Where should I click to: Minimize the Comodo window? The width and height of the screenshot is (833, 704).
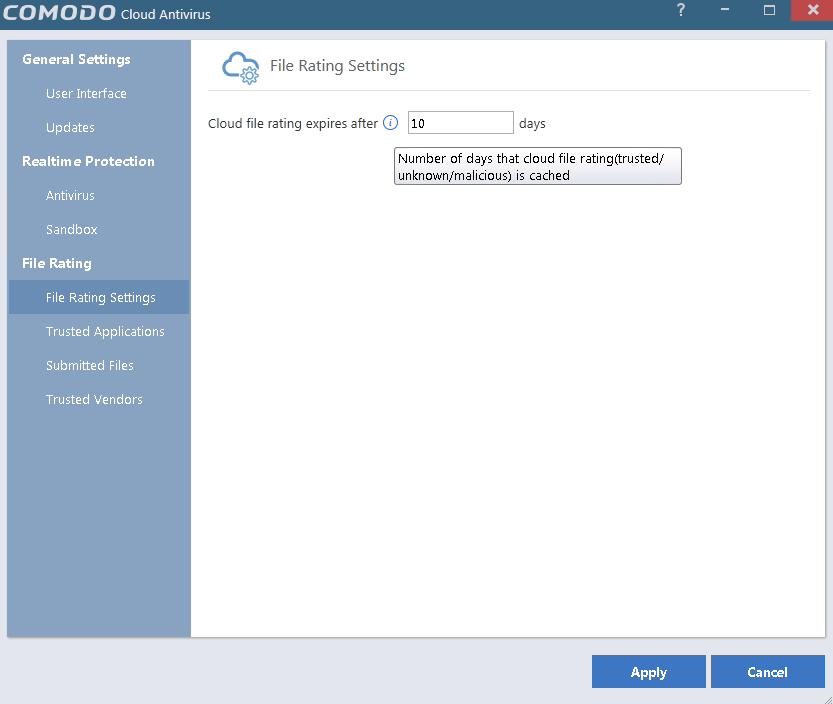click(x=725, y=10)
